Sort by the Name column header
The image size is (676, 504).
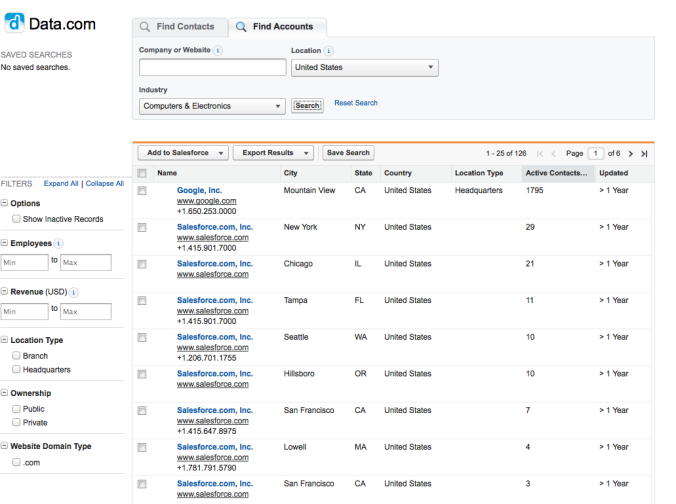(x=167, y=173)
